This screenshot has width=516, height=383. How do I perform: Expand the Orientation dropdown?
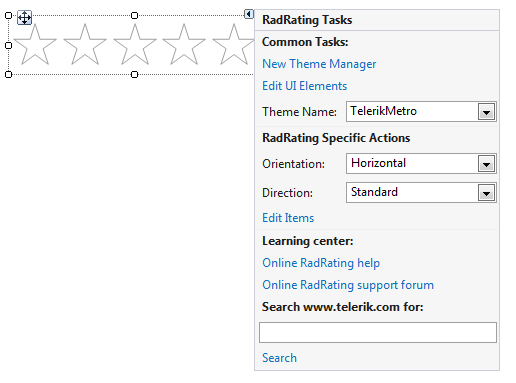[486, 164]
